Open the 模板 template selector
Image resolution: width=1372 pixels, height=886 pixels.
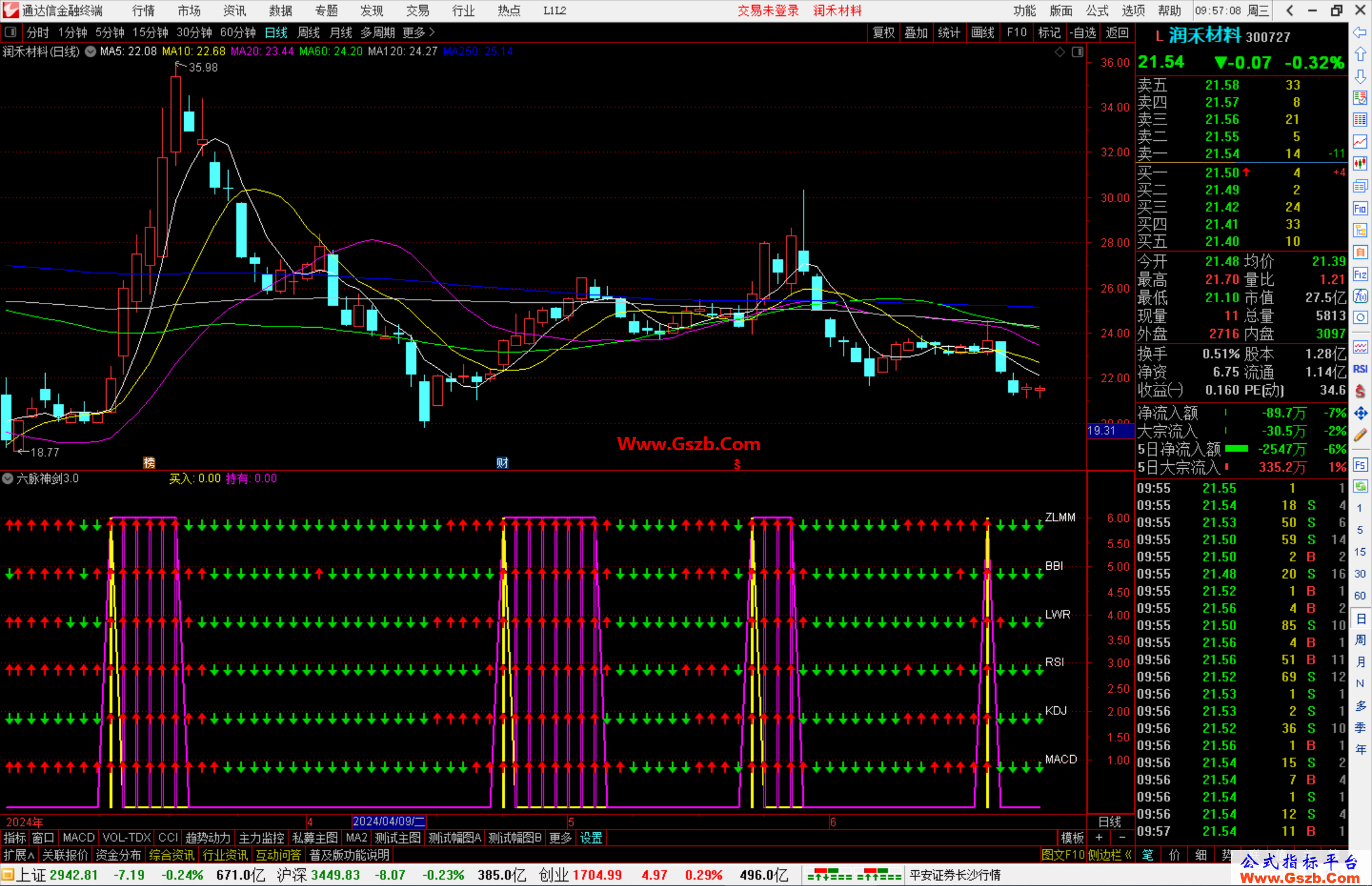1073,838
